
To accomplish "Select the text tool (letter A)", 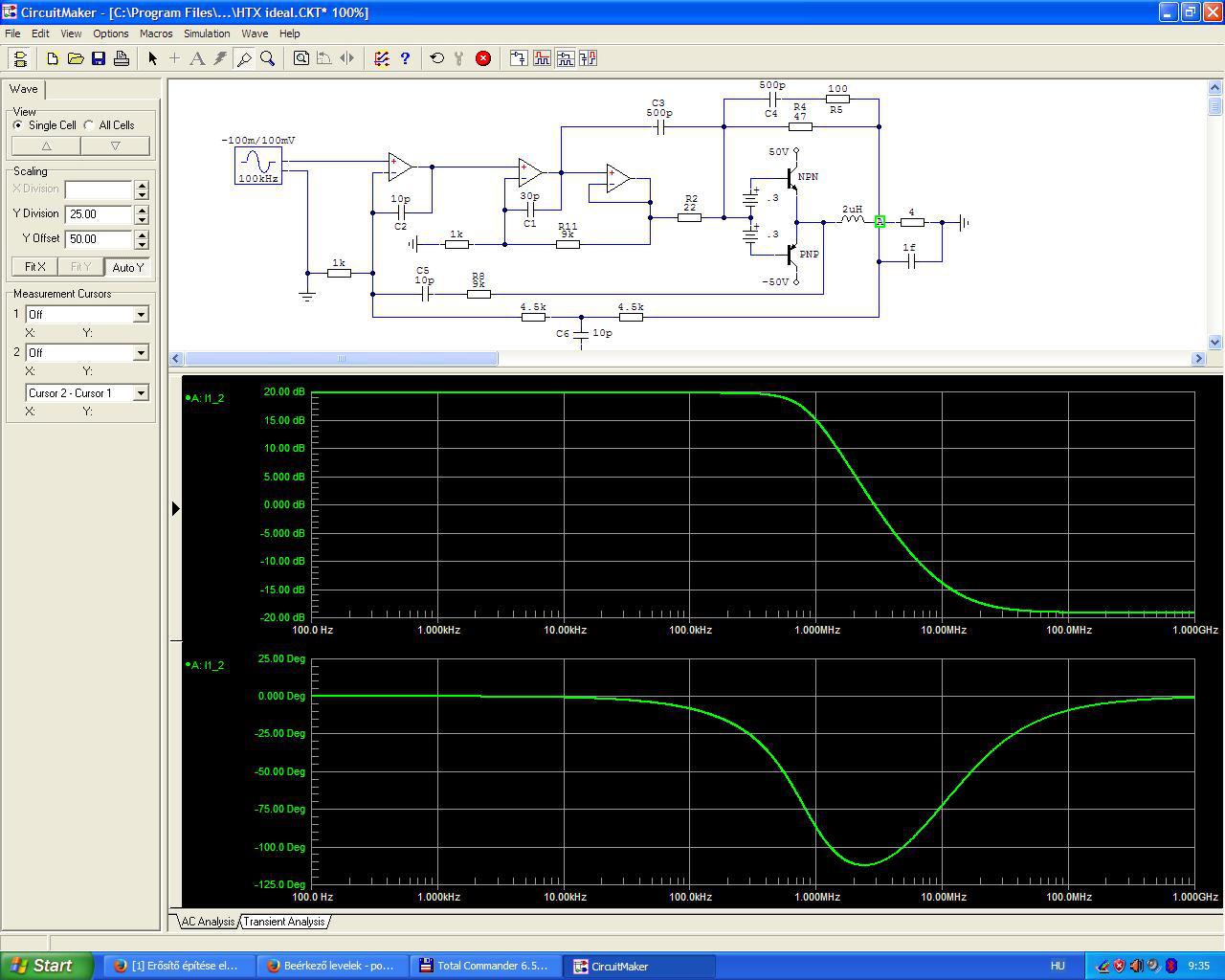I will [x=197, y=58].
